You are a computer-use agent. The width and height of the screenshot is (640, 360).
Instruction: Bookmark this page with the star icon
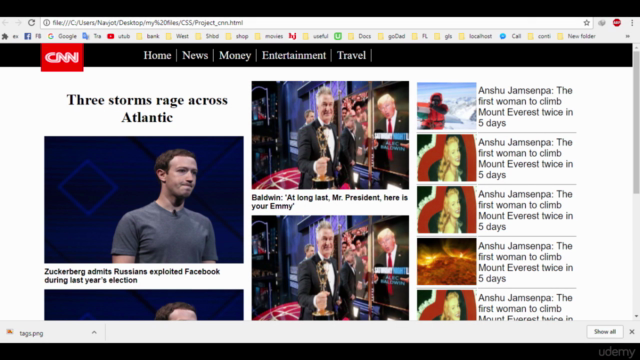coord(587,23)
